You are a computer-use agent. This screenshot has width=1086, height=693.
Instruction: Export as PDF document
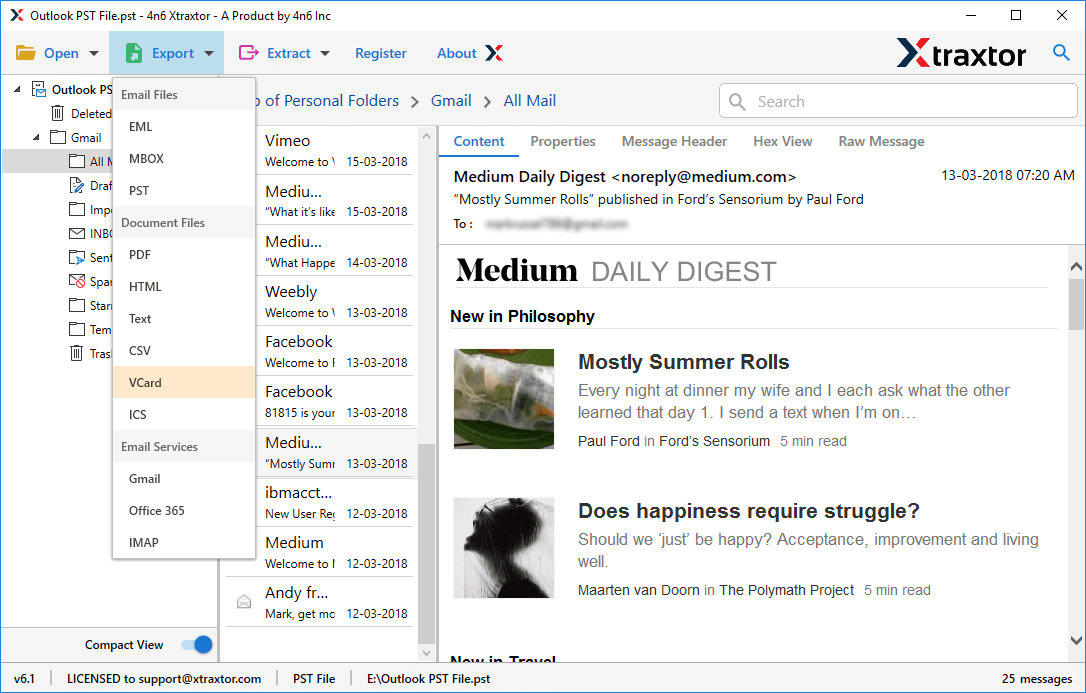184,255
